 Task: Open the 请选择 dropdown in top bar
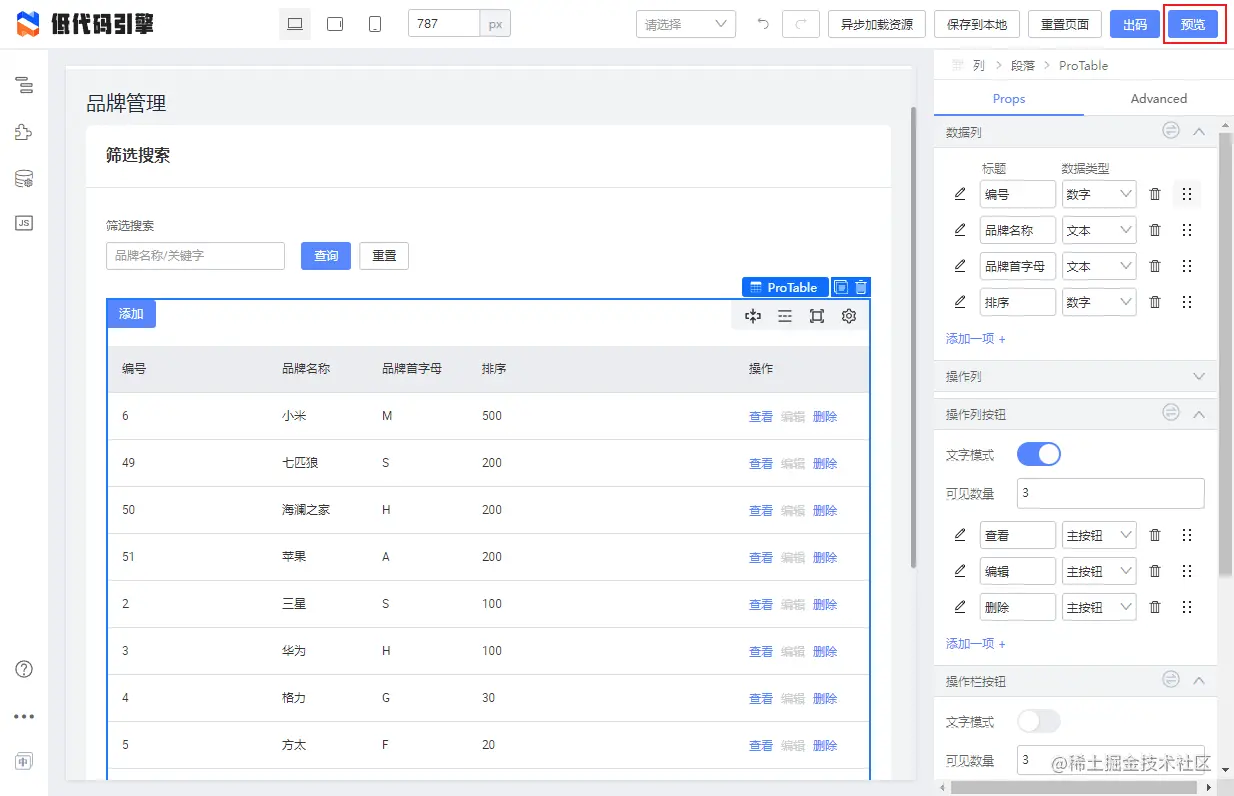pyautogui.click(x=686, y=24)
